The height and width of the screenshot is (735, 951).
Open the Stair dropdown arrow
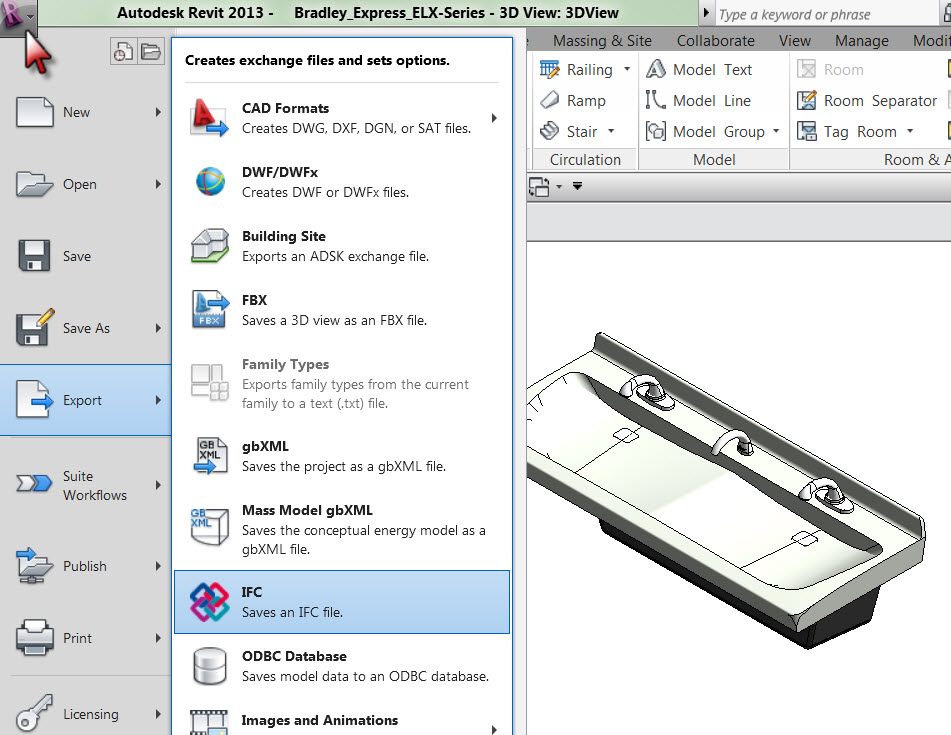[611, 130]
